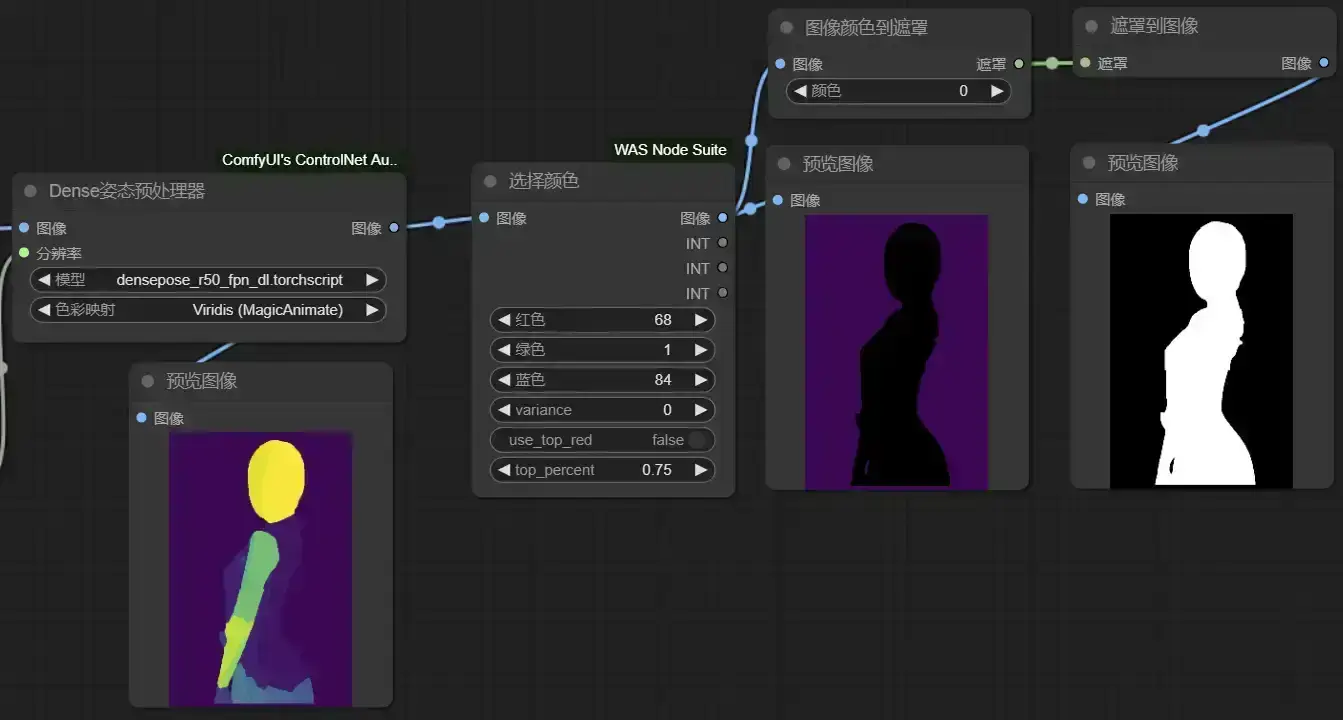Collapse the 选择颜色 node via its title dot
The height and width of the screenshot is (720, 1343).
coord(490,181)
